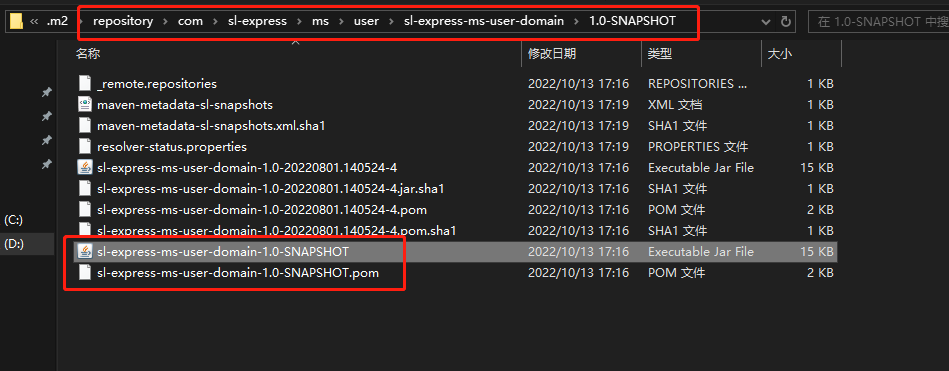Image resolution: width=949 pixels, height=371 pixels.
Task: Click the folder icon in address bar
Action: (16, 21)
